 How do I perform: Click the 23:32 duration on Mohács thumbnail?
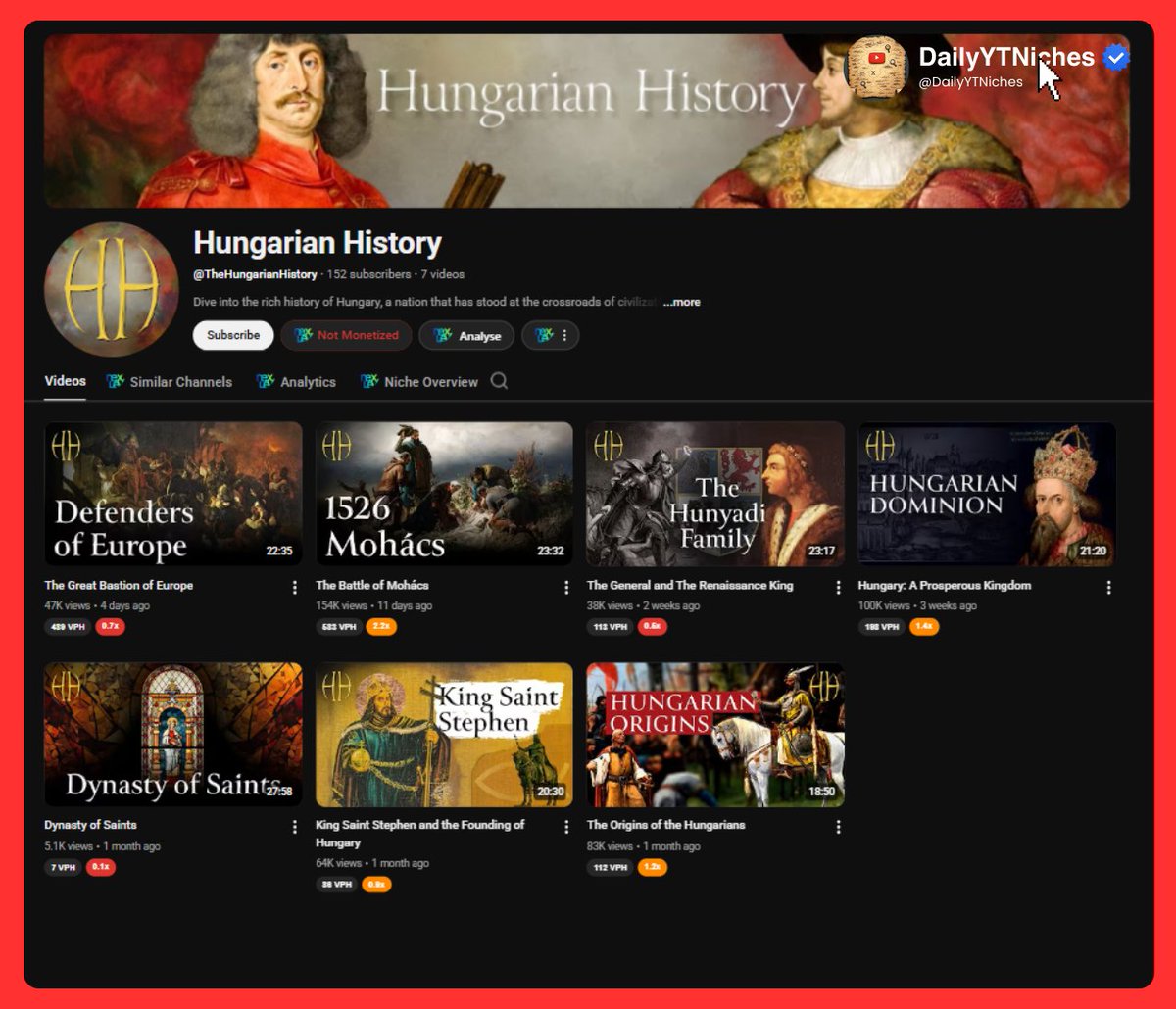click(551, 551)
